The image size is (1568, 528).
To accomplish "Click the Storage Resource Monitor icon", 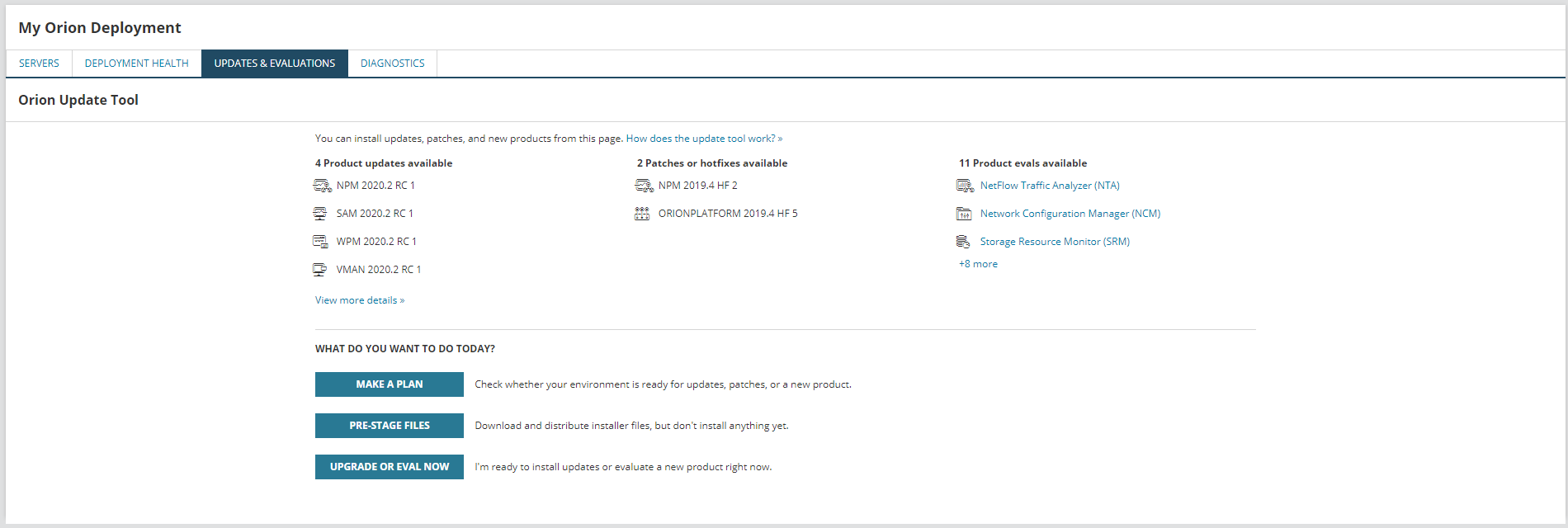I will tap(963, 242).
